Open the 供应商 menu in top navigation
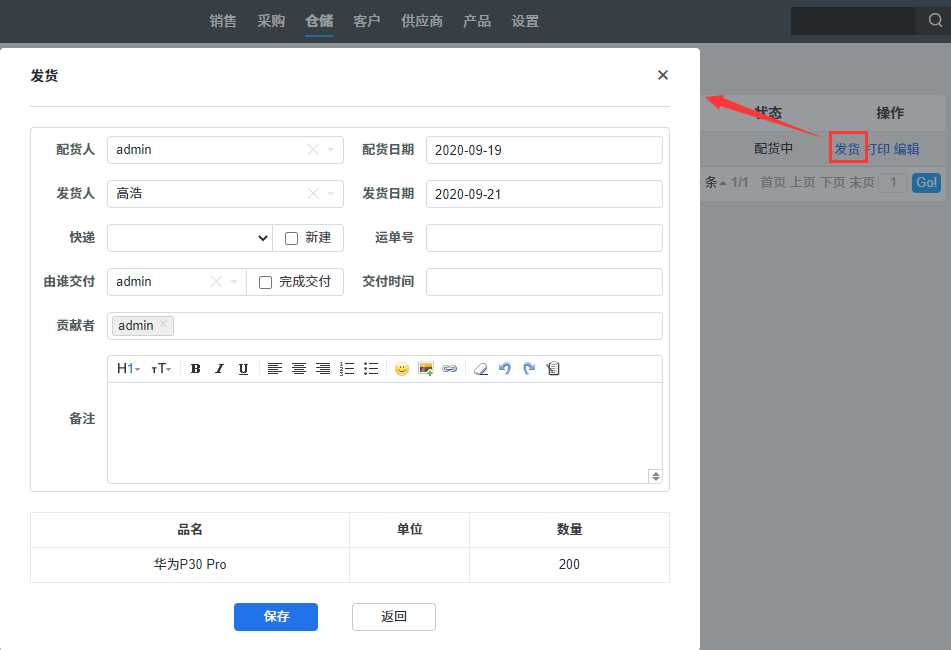Screen dimensions: 951x650 (x=422, y=21)
